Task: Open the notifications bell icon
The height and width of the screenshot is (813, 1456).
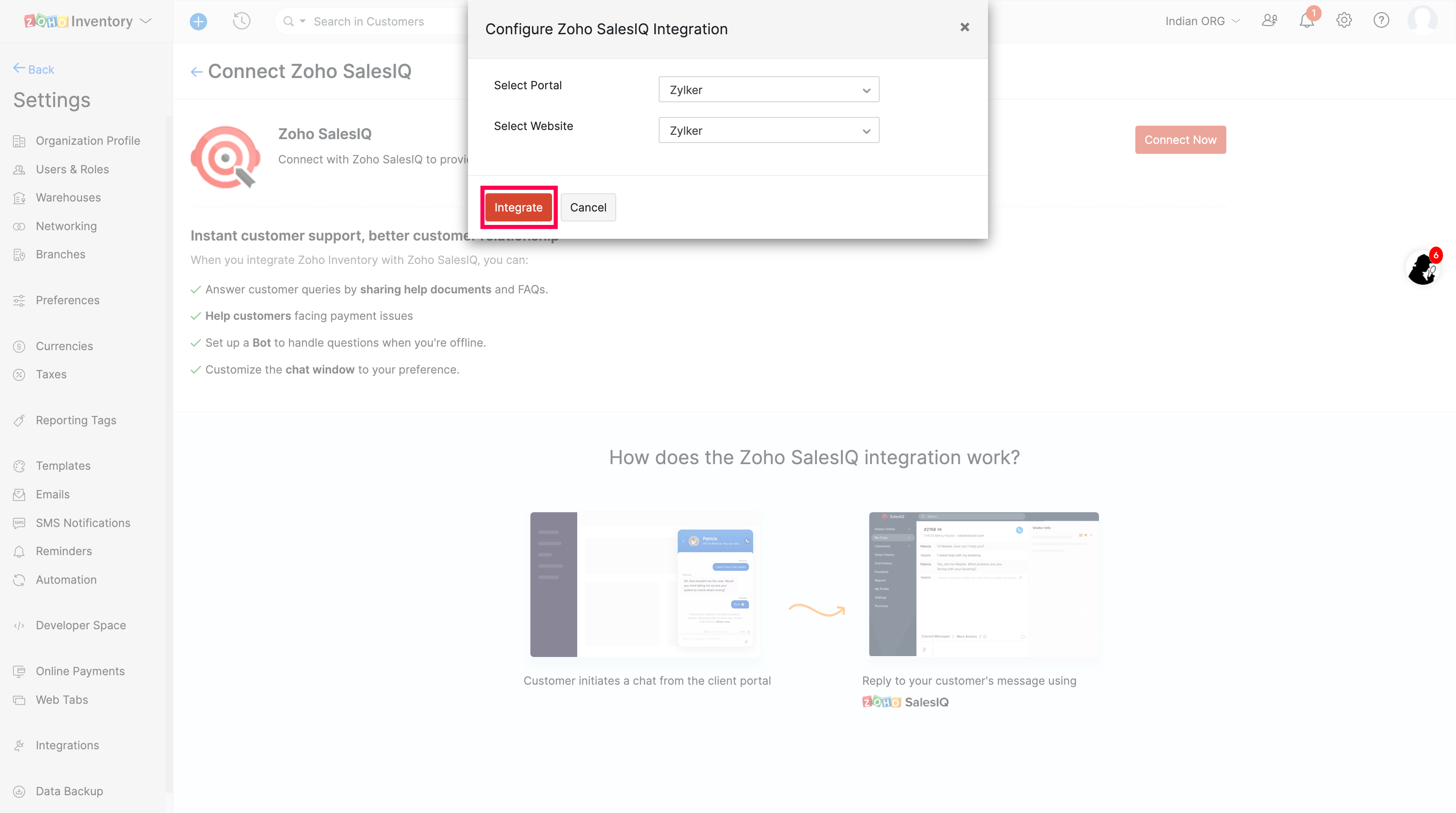Action: pyautogui.click(x=1306, y=21)
